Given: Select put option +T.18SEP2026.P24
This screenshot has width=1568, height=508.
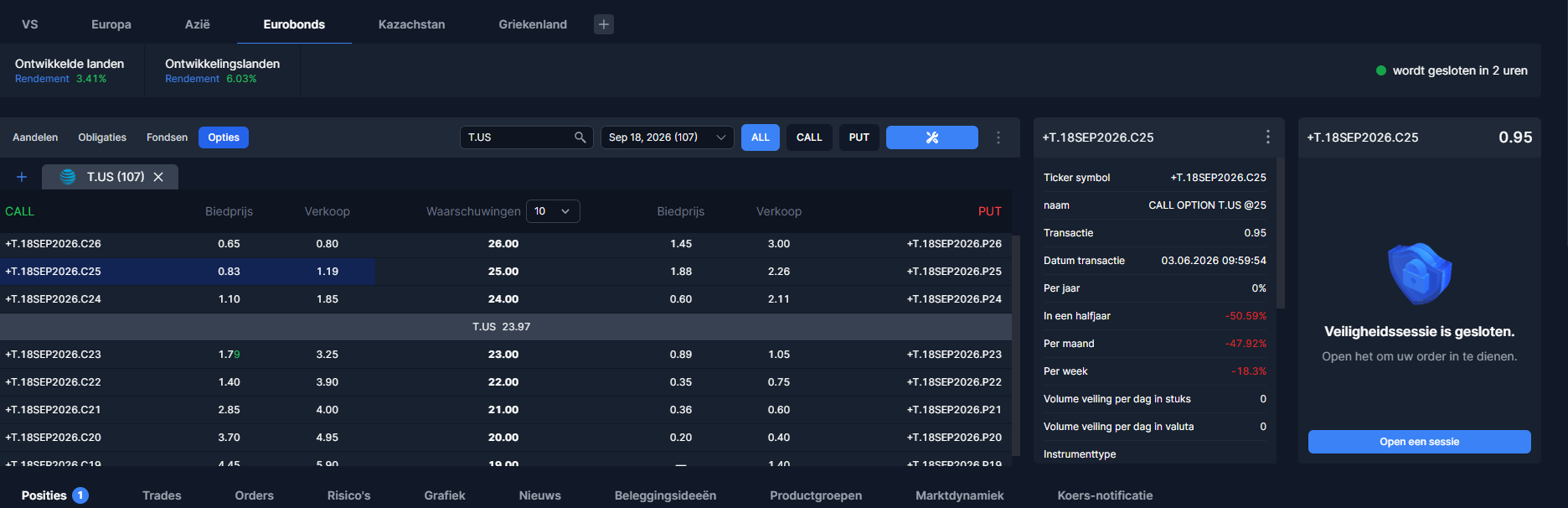Looking at the screenshot, I should (x=954, y=299).
